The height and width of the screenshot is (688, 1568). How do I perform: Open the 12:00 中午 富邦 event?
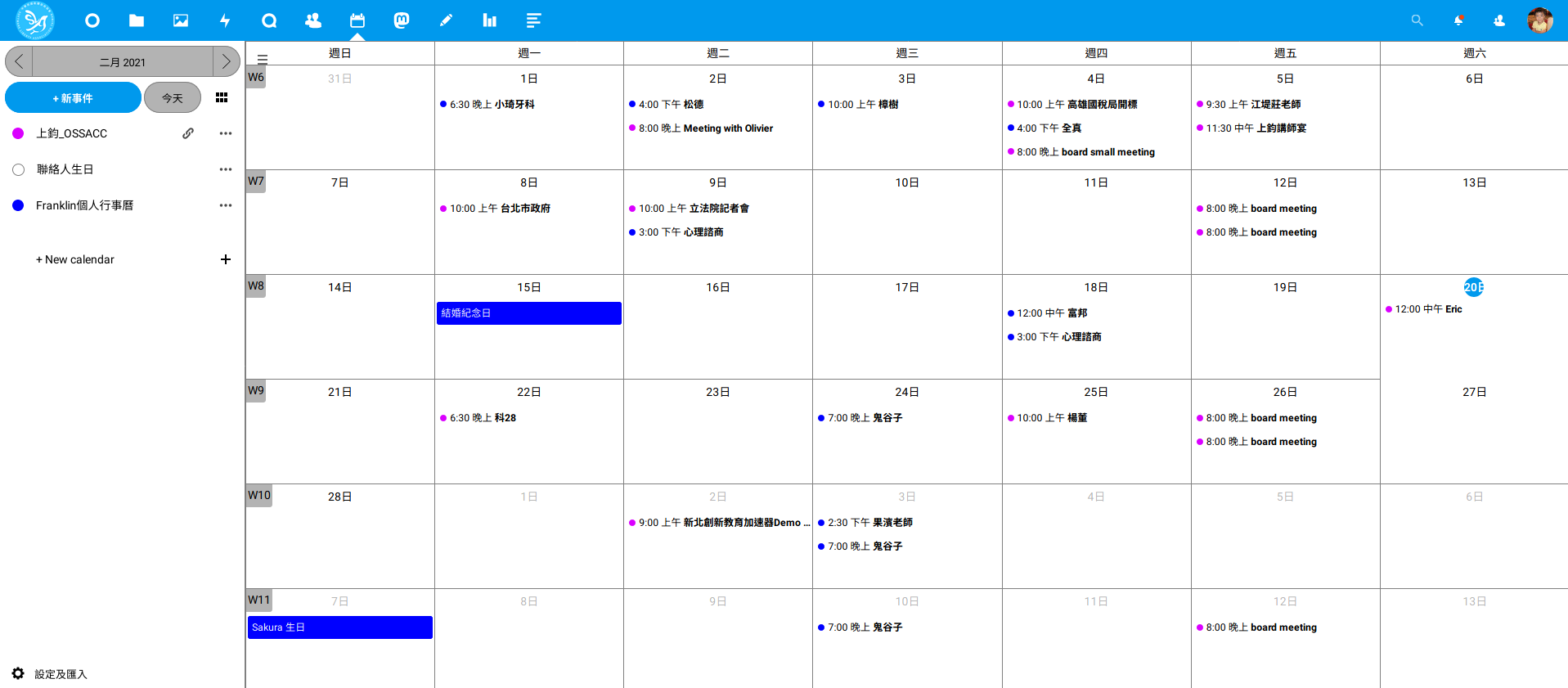tap(1047, 313)
